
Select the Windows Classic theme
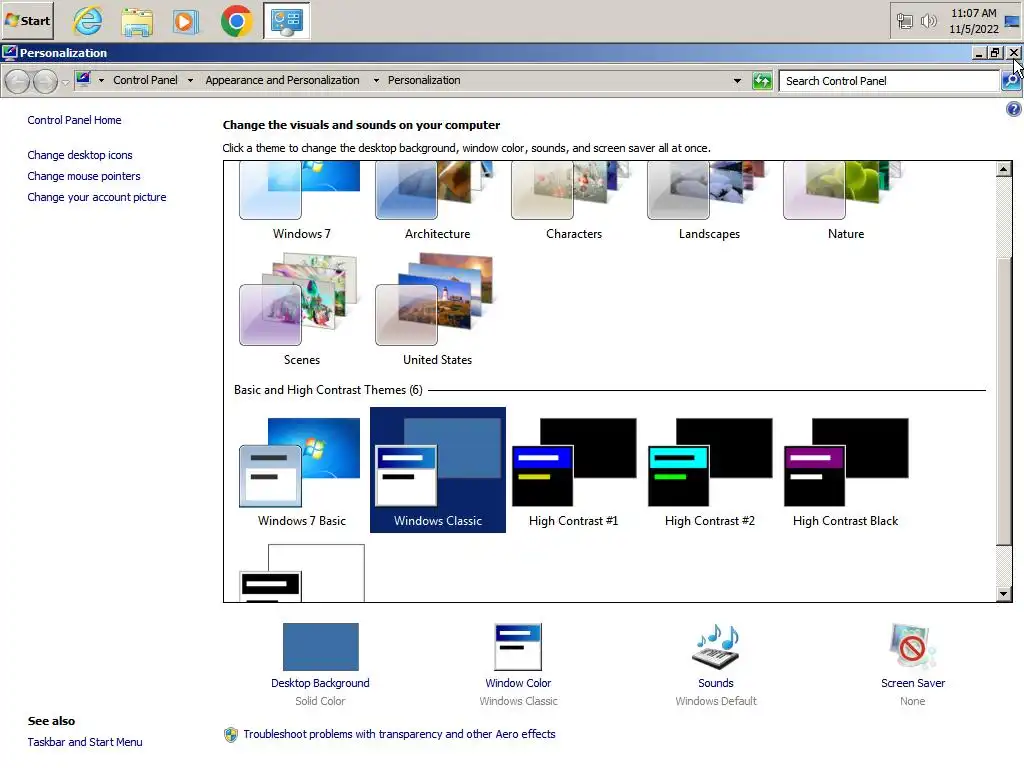click(x=438, y=470)
